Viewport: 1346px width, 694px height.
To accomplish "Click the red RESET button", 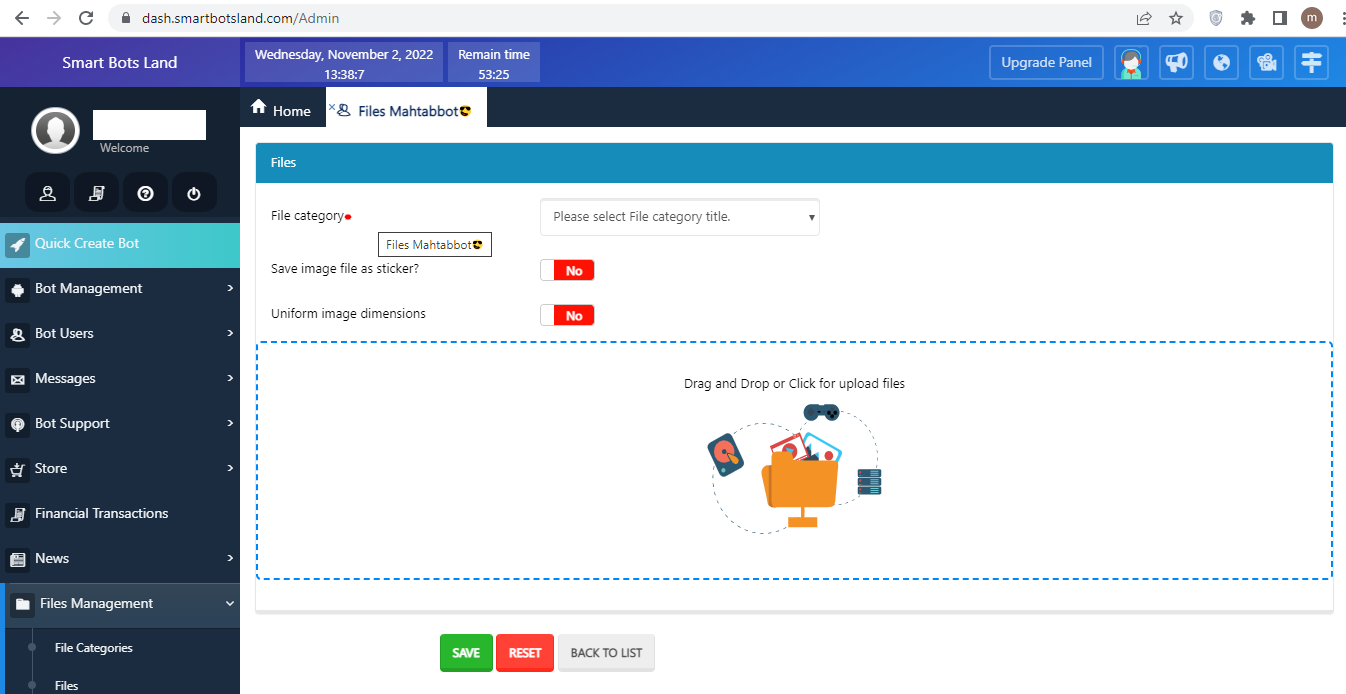I will point(525,653).
